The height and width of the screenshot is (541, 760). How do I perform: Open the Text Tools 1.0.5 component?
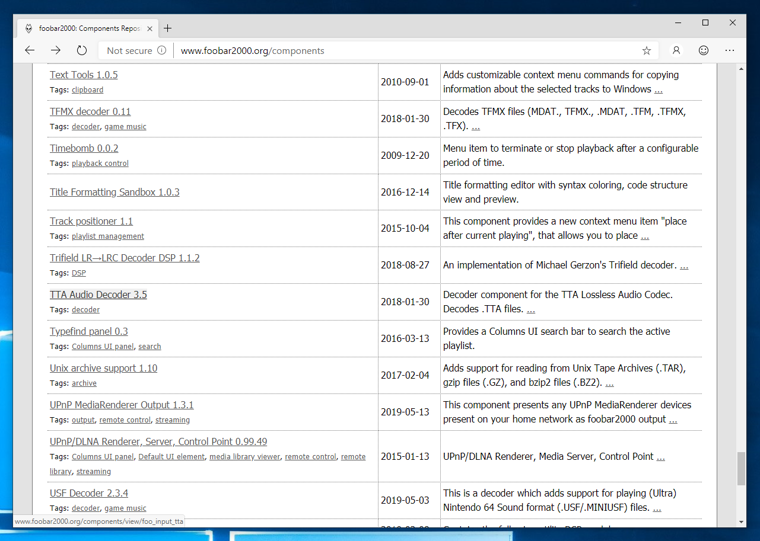(x=83, y=75)
